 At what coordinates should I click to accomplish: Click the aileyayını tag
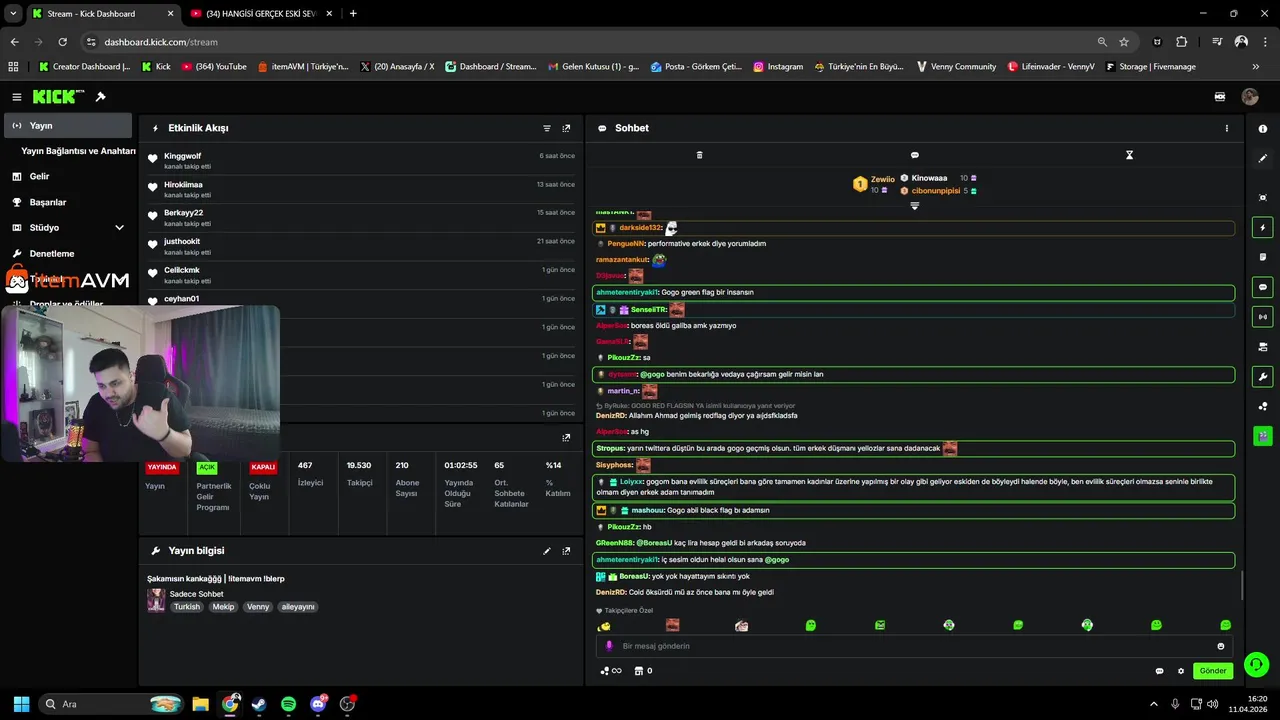[x=298, y=607]
